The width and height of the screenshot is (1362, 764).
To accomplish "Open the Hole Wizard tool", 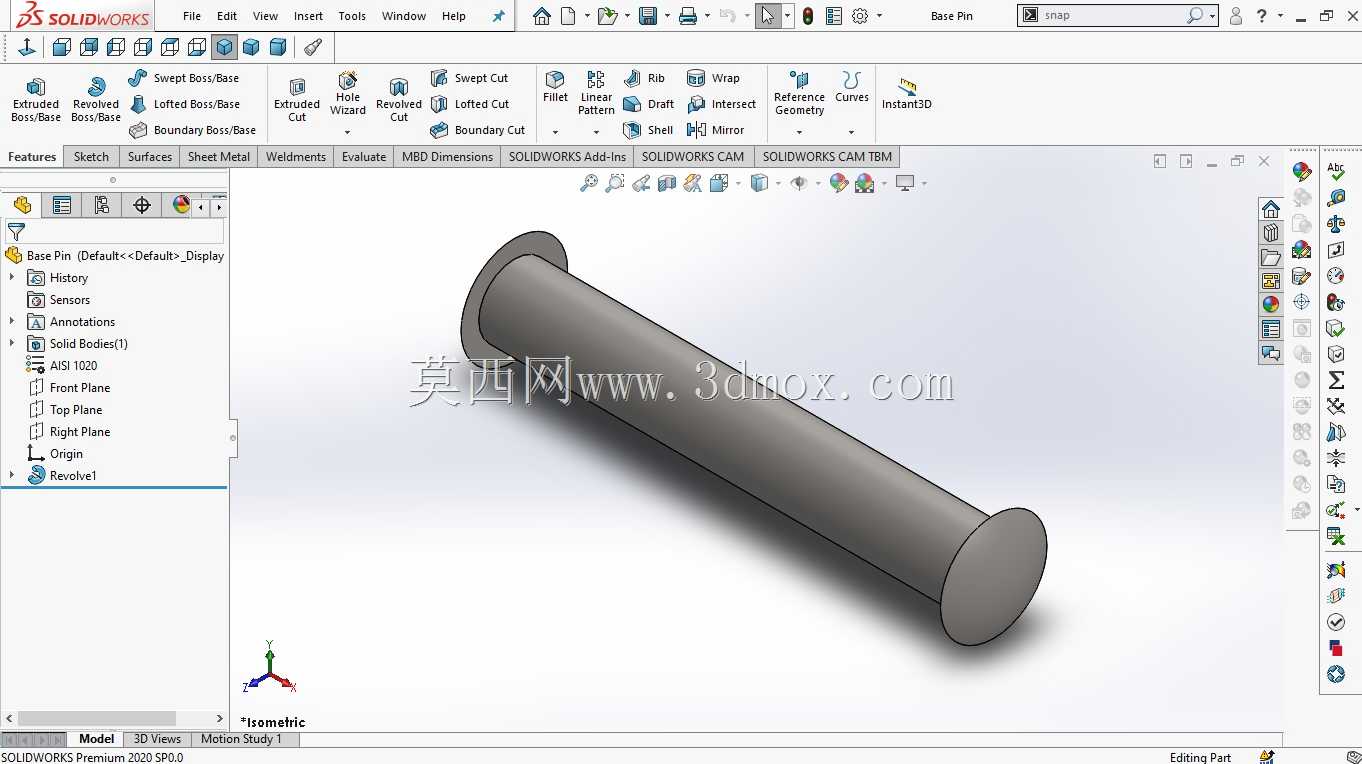I will pos(348,93).
